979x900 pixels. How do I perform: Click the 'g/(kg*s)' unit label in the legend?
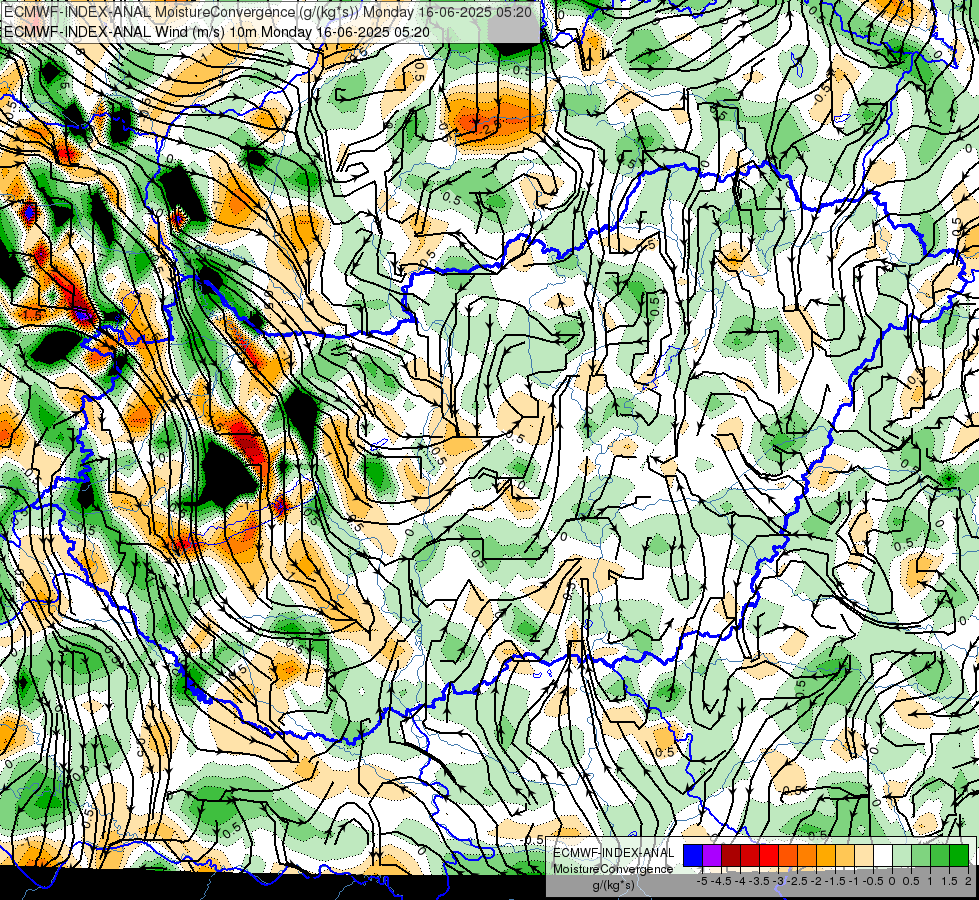click(x=613, y=885)
